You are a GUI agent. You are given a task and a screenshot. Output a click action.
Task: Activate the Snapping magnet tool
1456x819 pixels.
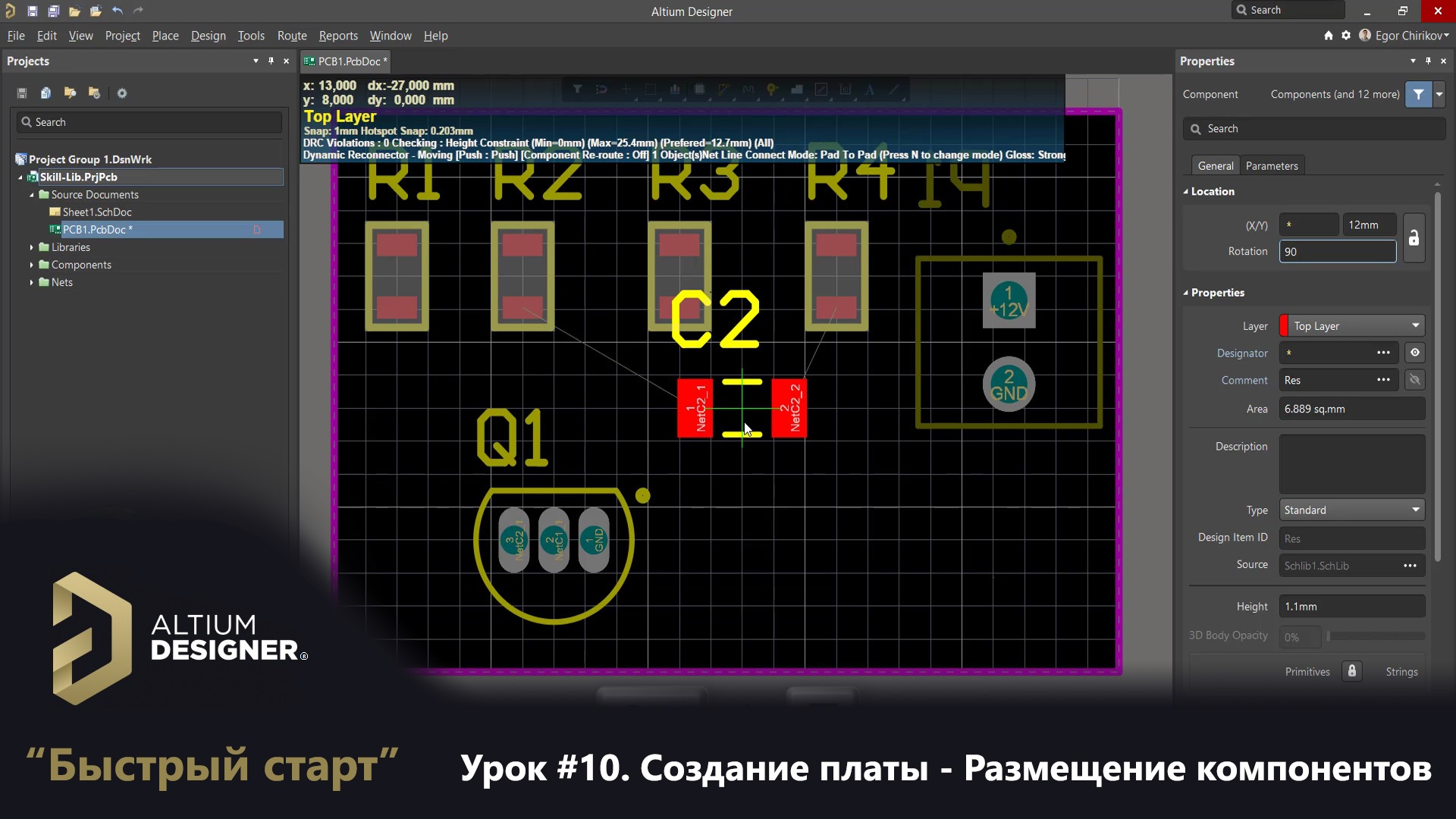(x=601, y=89)
